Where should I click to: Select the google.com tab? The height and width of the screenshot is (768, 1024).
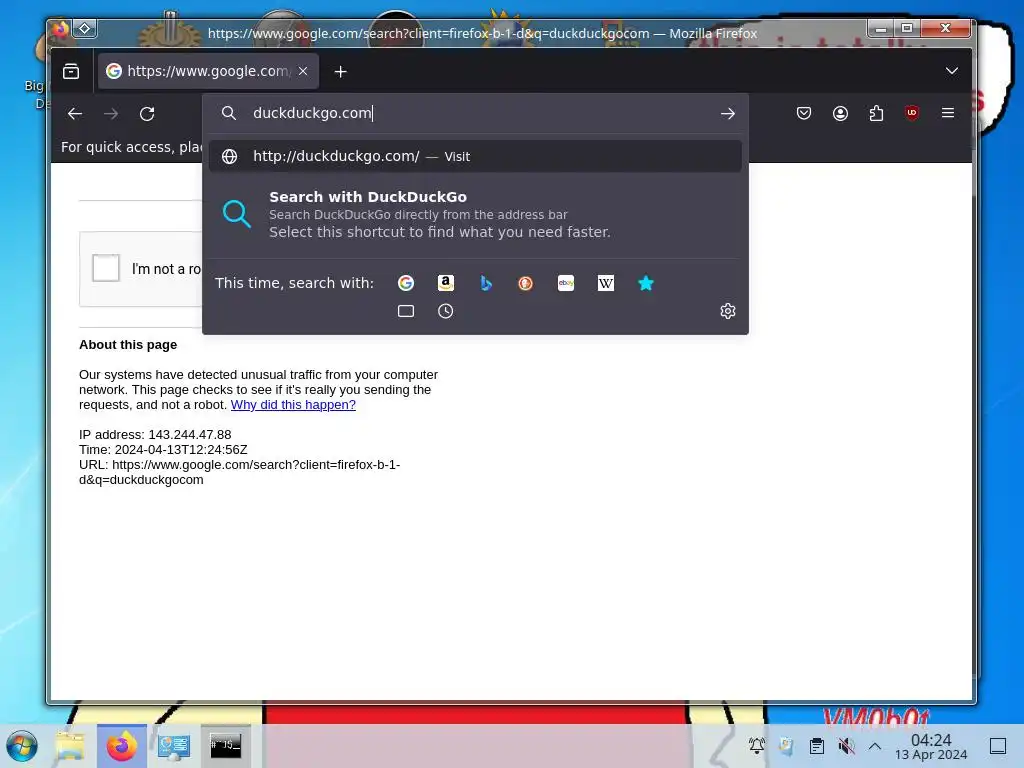[x=208, y=71]
